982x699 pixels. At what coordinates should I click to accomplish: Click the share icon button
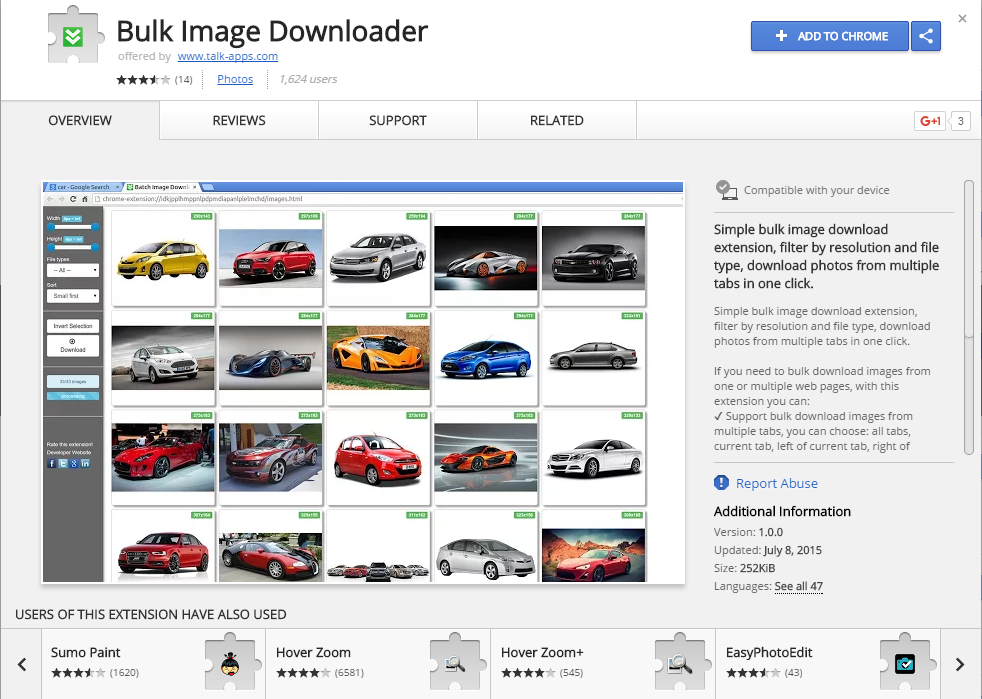pos(926,36)
